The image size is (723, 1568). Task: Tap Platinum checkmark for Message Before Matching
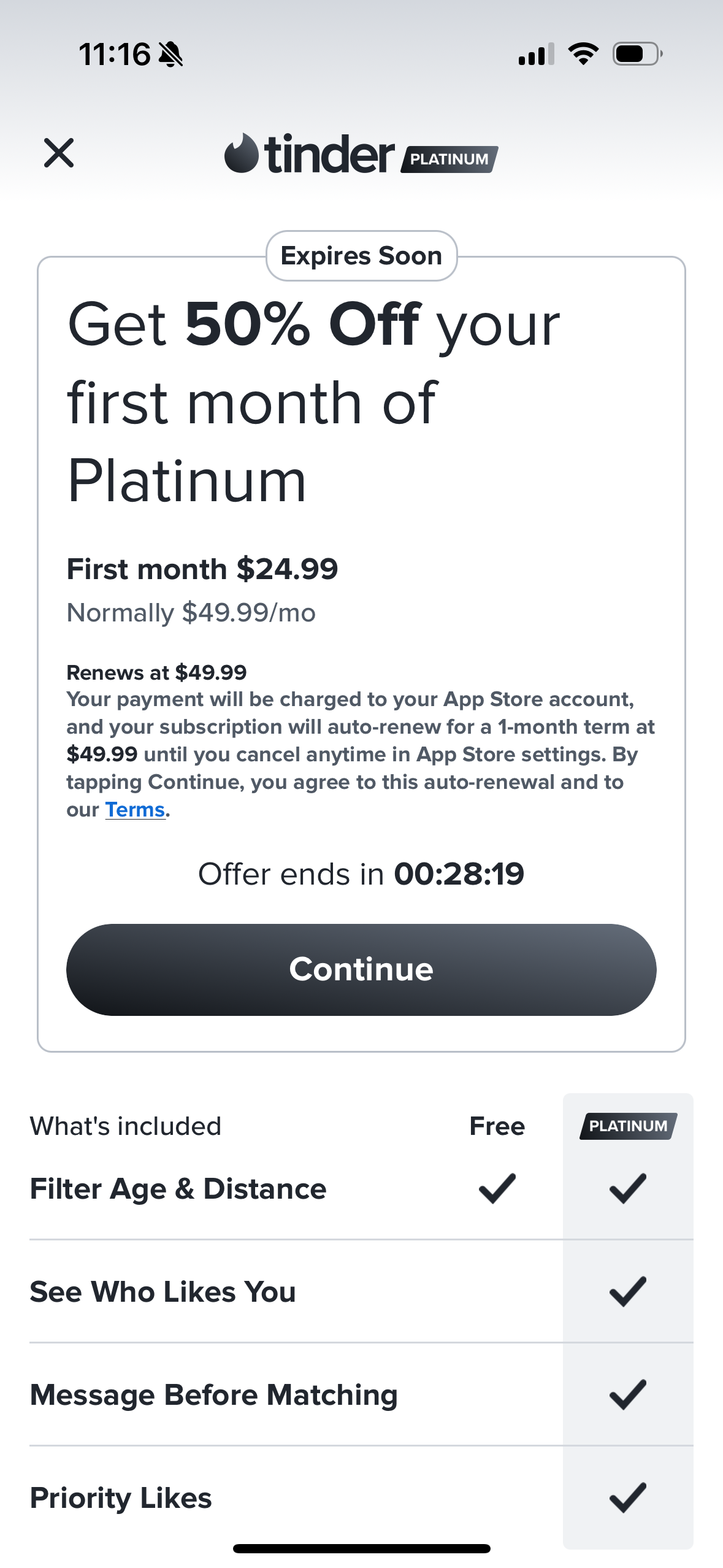tap(627, 1394)
